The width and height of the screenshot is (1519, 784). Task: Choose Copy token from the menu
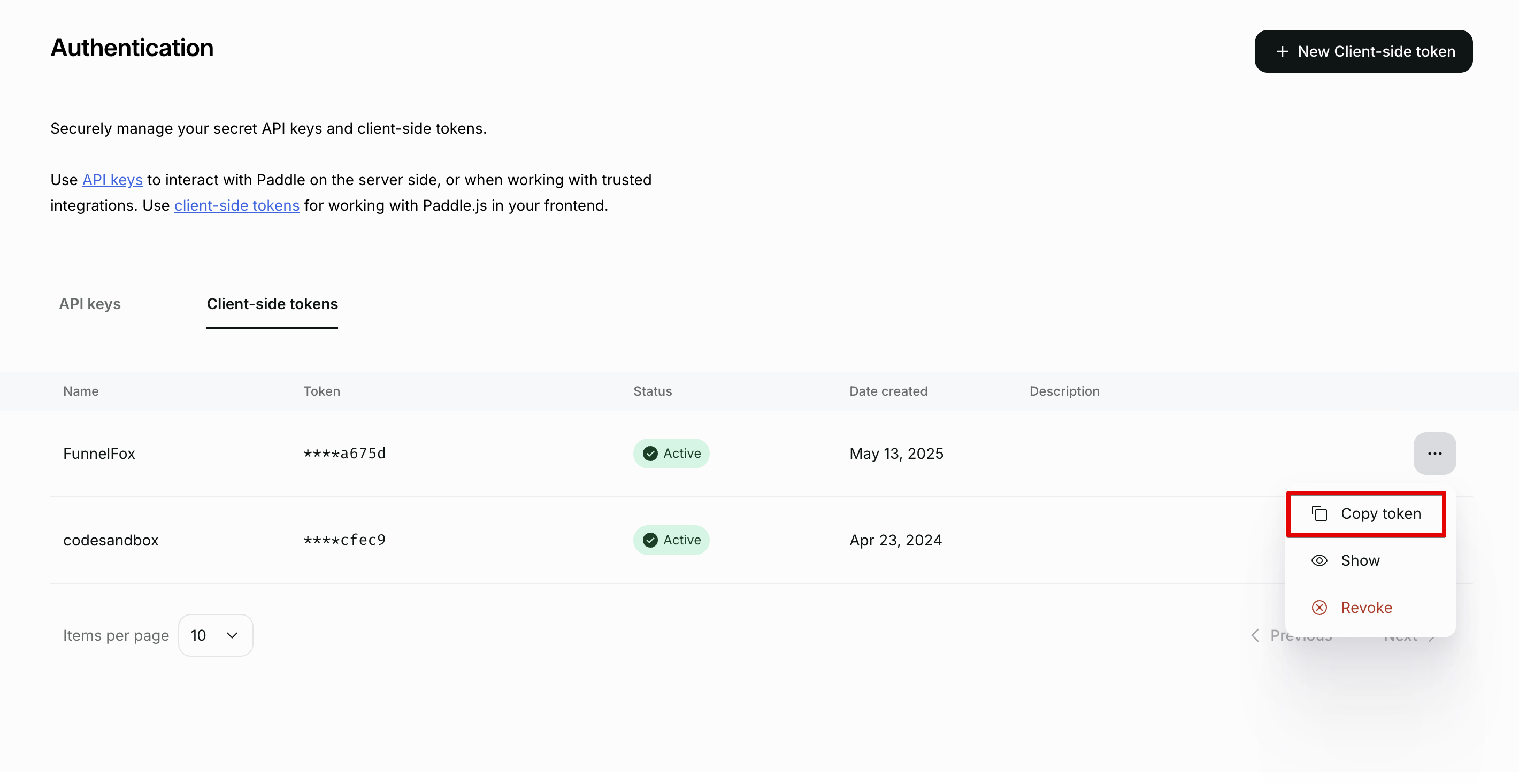1380,513
